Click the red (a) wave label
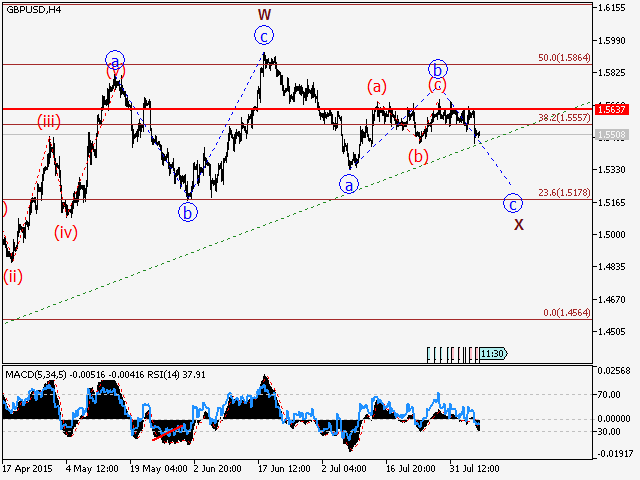The image size is (640, 480). tap(376, 87)
